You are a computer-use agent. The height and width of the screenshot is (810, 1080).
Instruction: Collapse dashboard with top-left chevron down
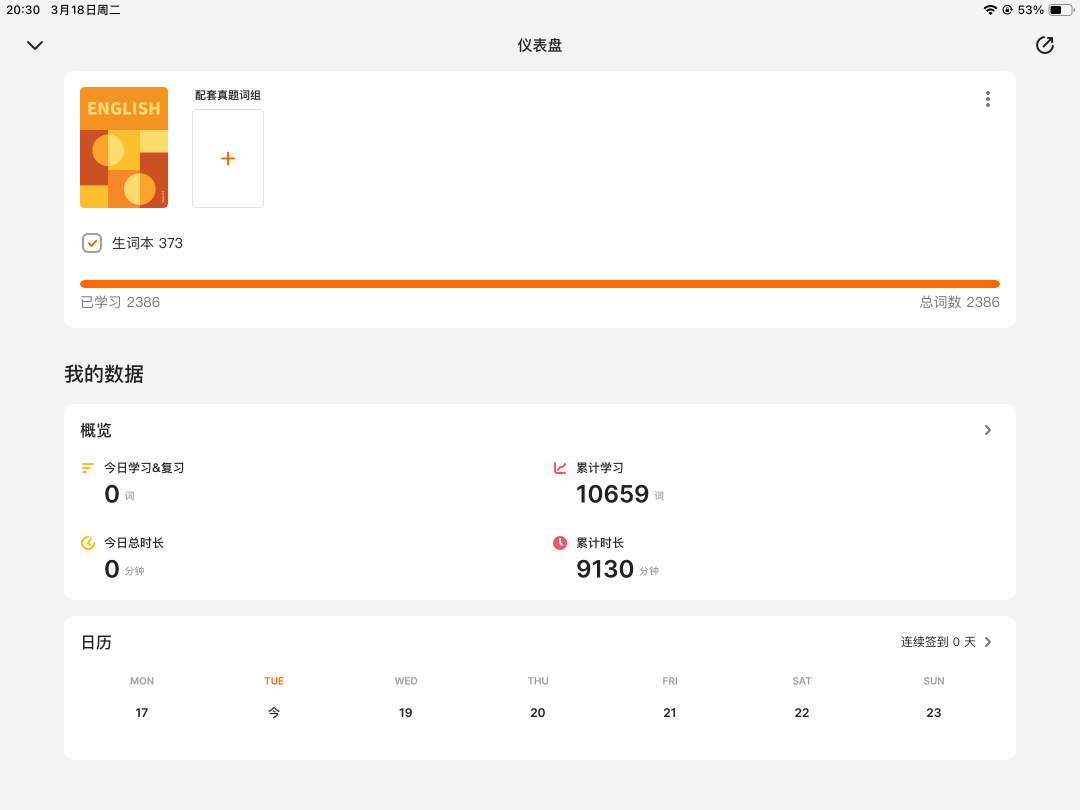coord(35,45)
